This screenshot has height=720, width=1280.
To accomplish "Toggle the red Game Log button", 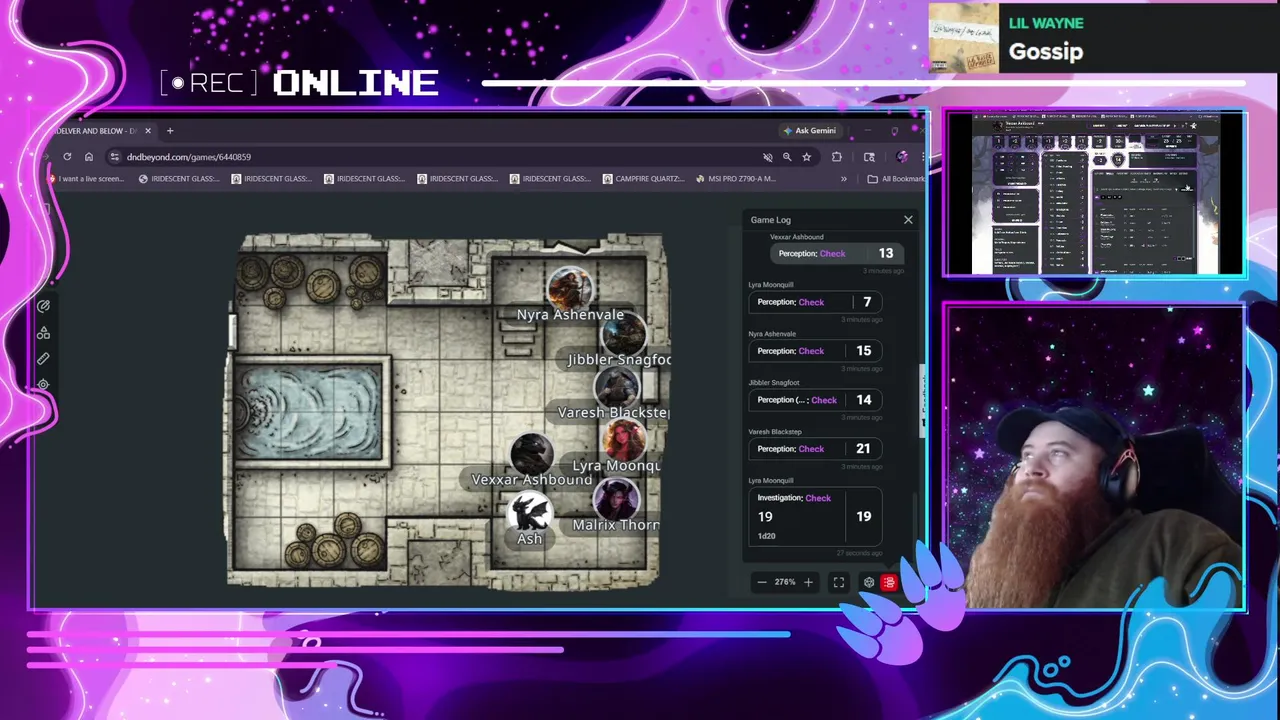I will coord(889,582).
